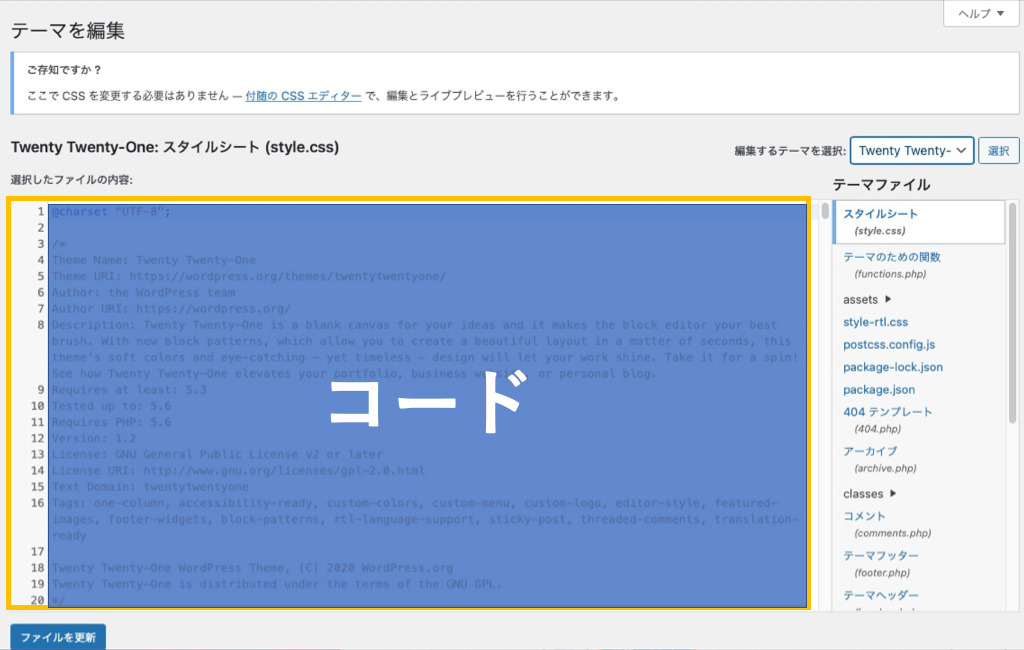Click the 'License URI' code line
This screenshot has width=1024, height=650.
(238, 470)
